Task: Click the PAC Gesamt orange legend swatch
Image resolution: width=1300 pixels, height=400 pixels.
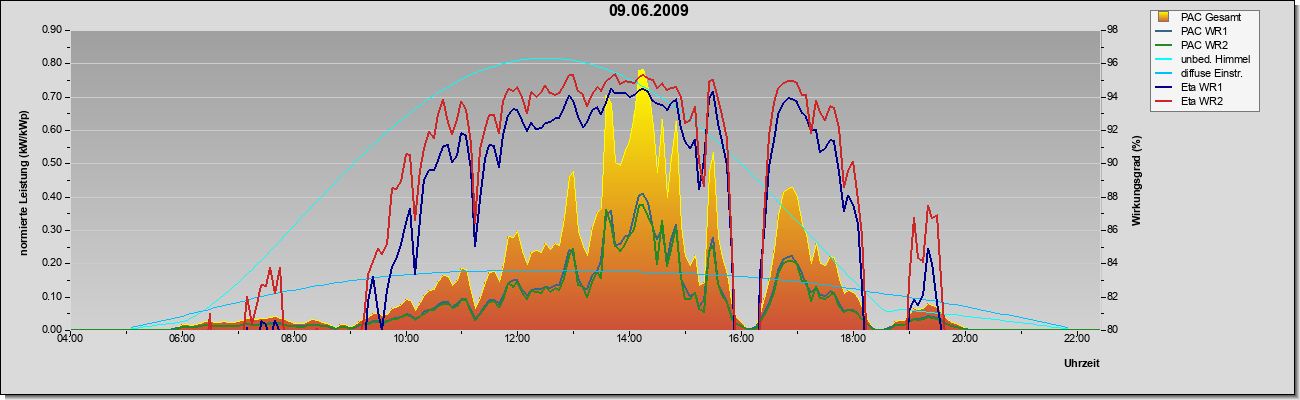Action: 1162,17
